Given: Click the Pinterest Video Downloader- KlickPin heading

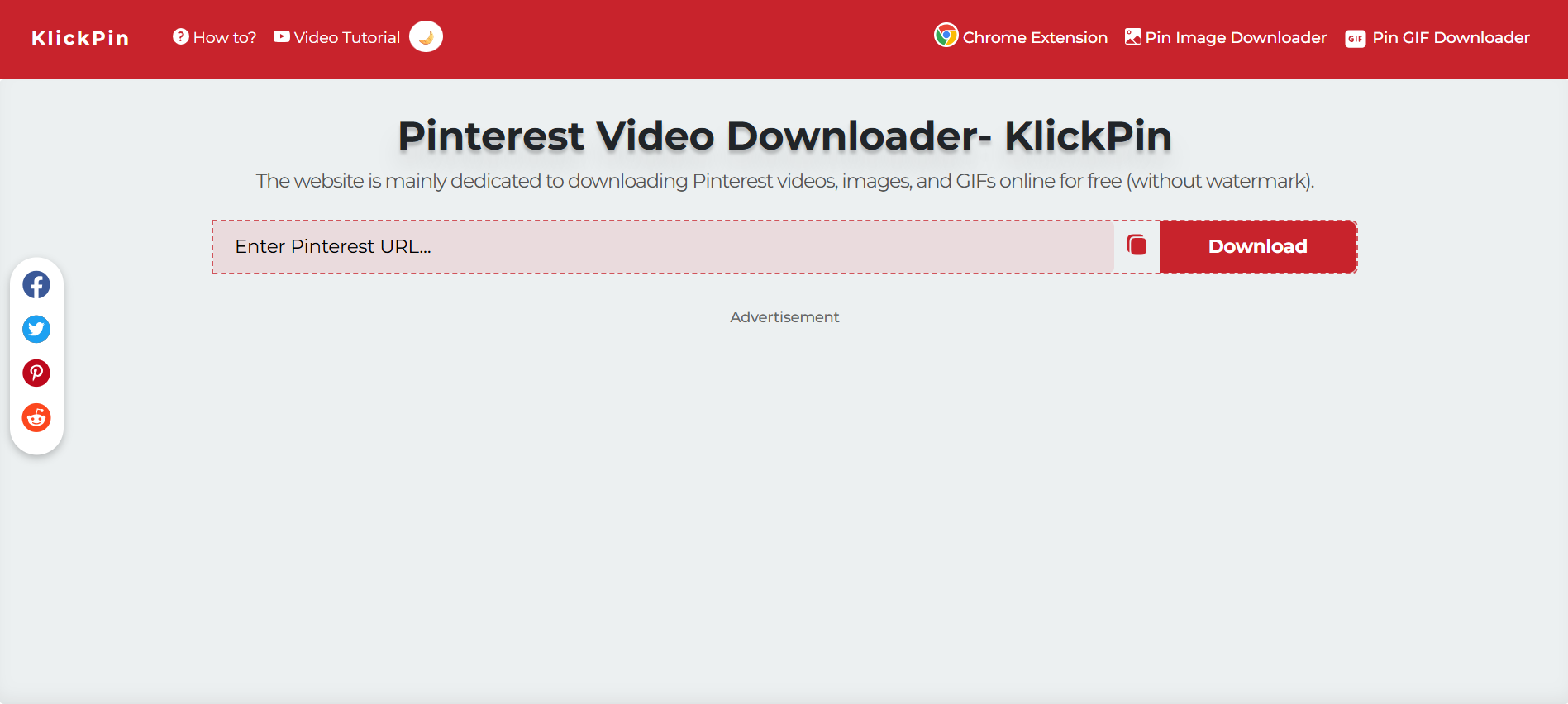Looking at the screenshot, I should pyautogui.click(x=784, y=136).
